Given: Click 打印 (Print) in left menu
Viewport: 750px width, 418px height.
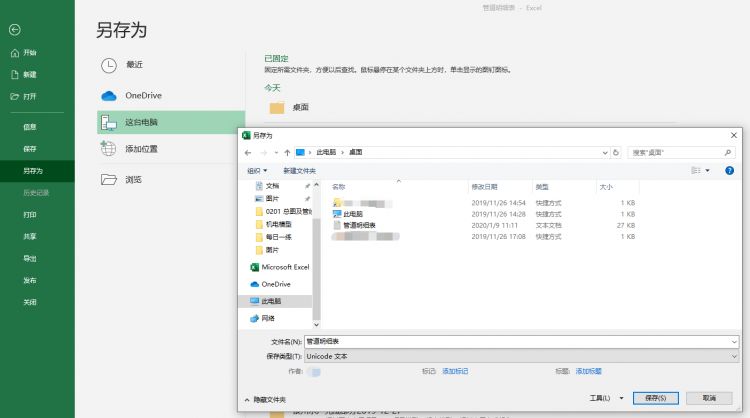Looking at the screenshot, I should point(30,214).
